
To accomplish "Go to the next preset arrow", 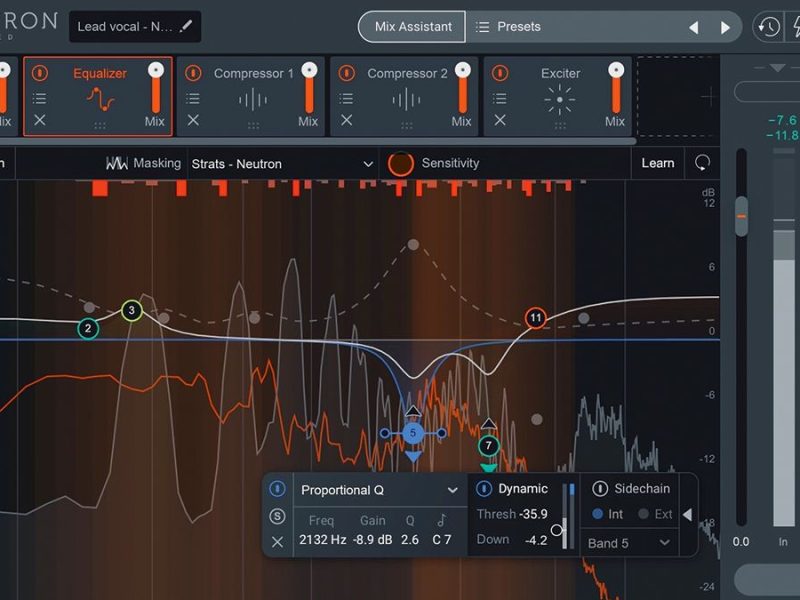I will [x=725, y=27].
